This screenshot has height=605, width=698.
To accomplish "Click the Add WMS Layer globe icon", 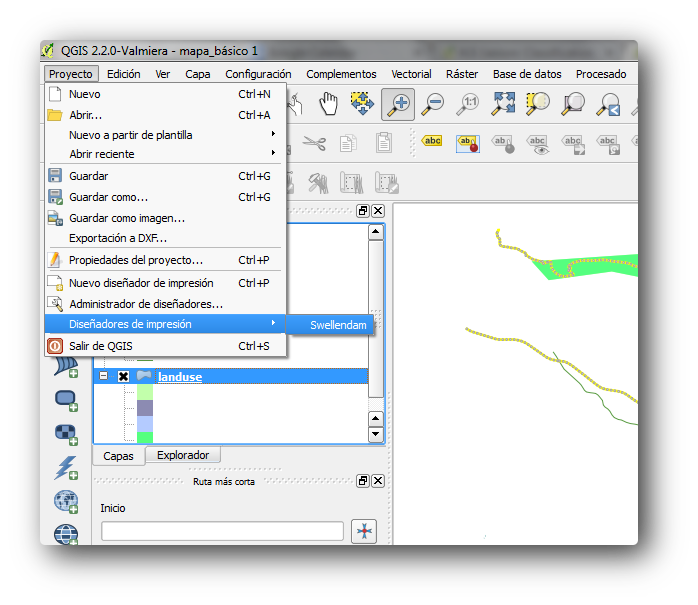I will (66, 501).
